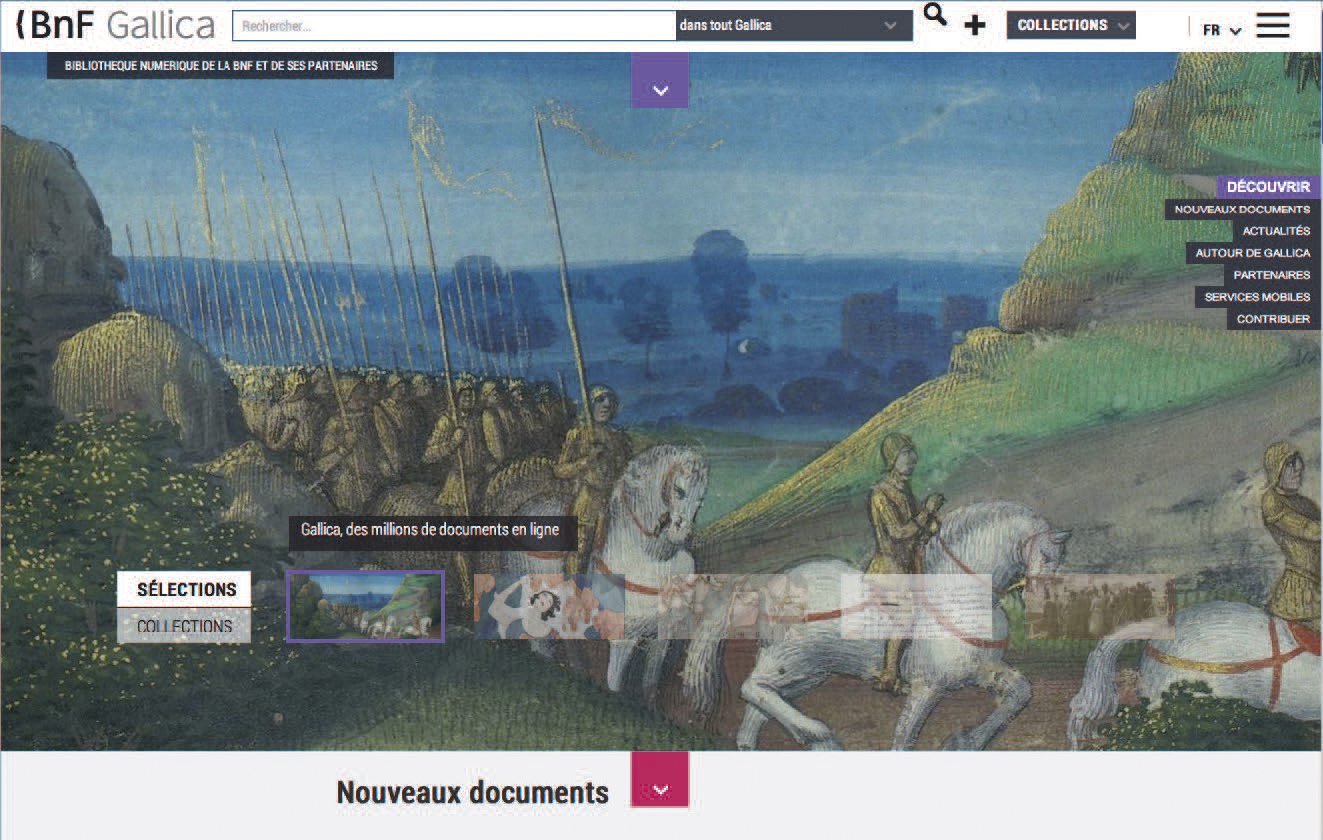Click the magnifying glass search icon
The height and width of the screenshot is (840, 1323).
coord(935,15)
